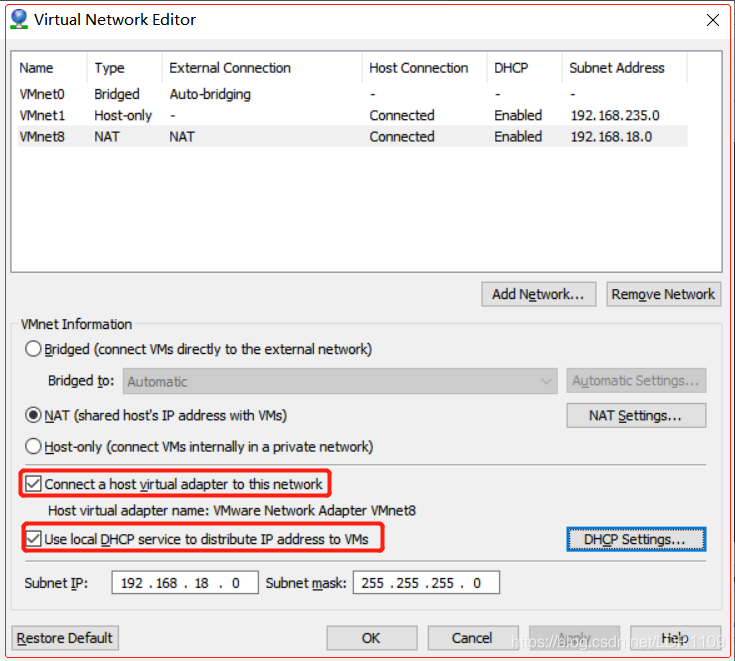The image size is (735, 661).
Task: Open the Bridged to dropdown
Action: point(340,381)
